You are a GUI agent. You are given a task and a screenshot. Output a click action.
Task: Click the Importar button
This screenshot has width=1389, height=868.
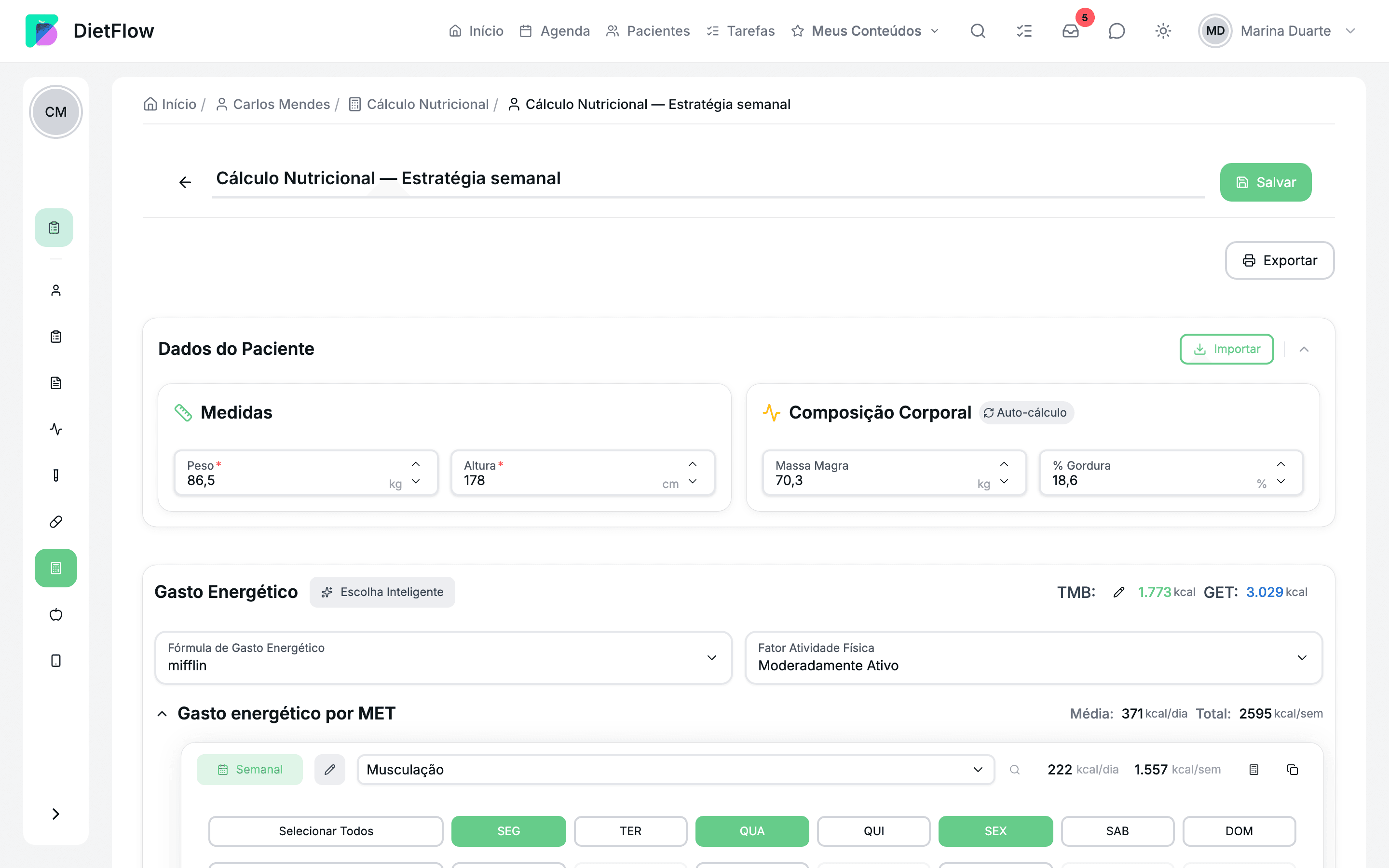tap(1226, 349)
